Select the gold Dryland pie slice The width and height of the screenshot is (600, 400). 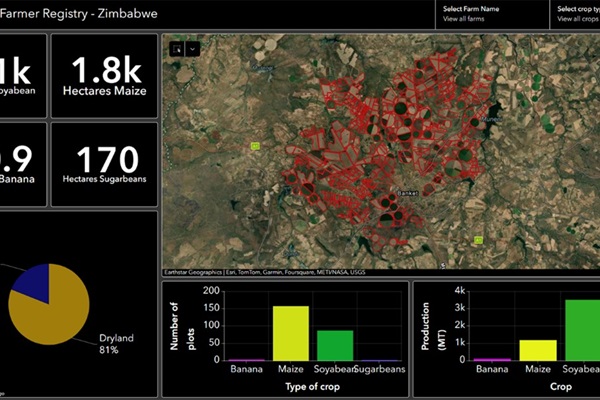point(52,314)
